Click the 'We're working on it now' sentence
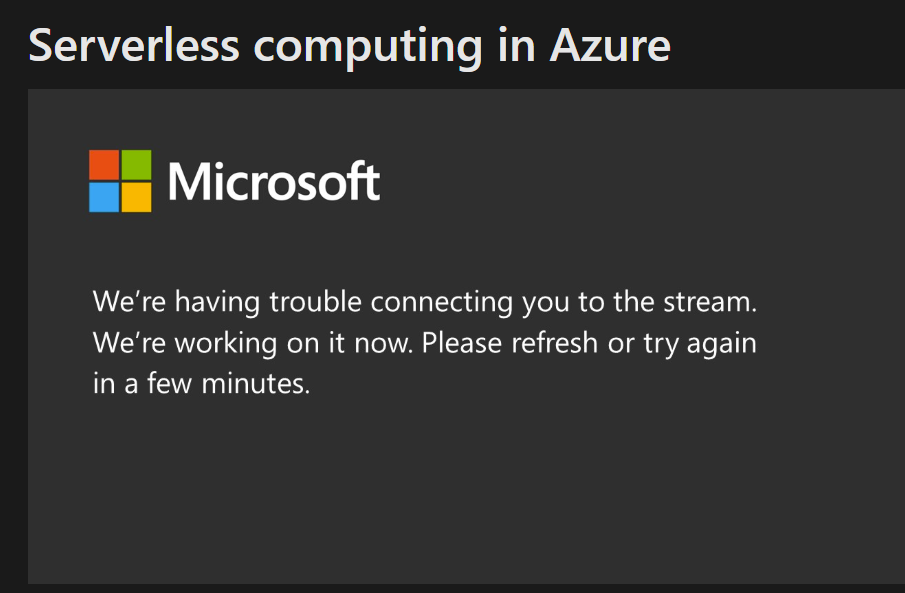The width and height of the screenshot is (905, 593). (252, 343)
